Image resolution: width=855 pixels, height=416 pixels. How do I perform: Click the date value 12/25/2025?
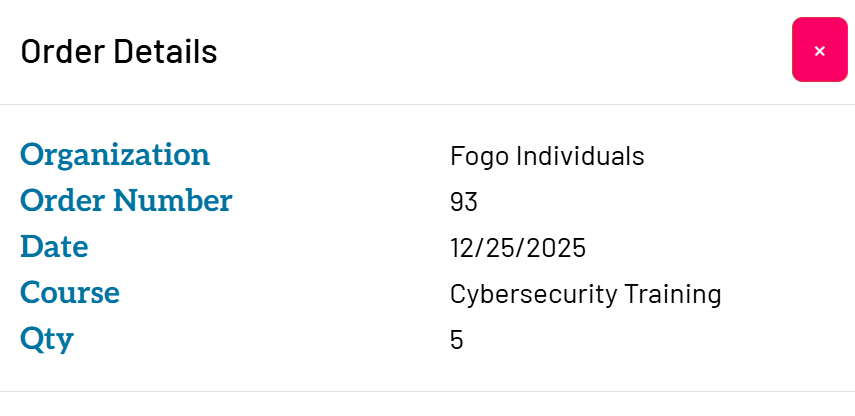[x=517, y=248]
